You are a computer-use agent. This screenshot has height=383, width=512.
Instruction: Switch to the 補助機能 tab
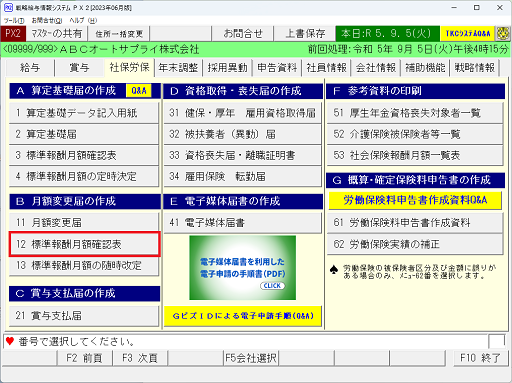tap(425, 68)
